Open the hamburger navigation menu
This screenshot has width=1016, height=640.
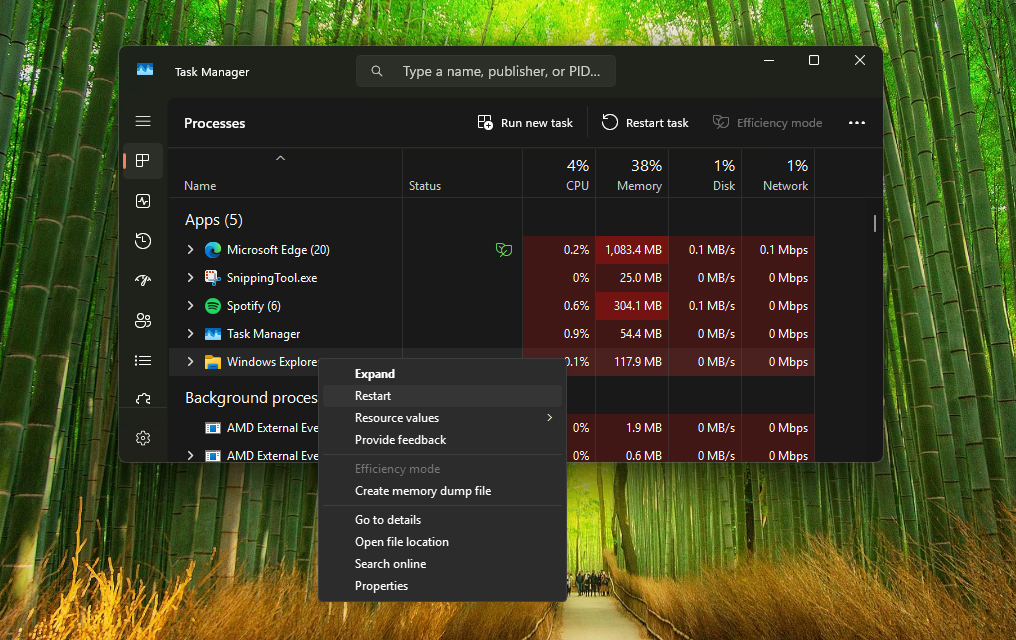[143, 121]
